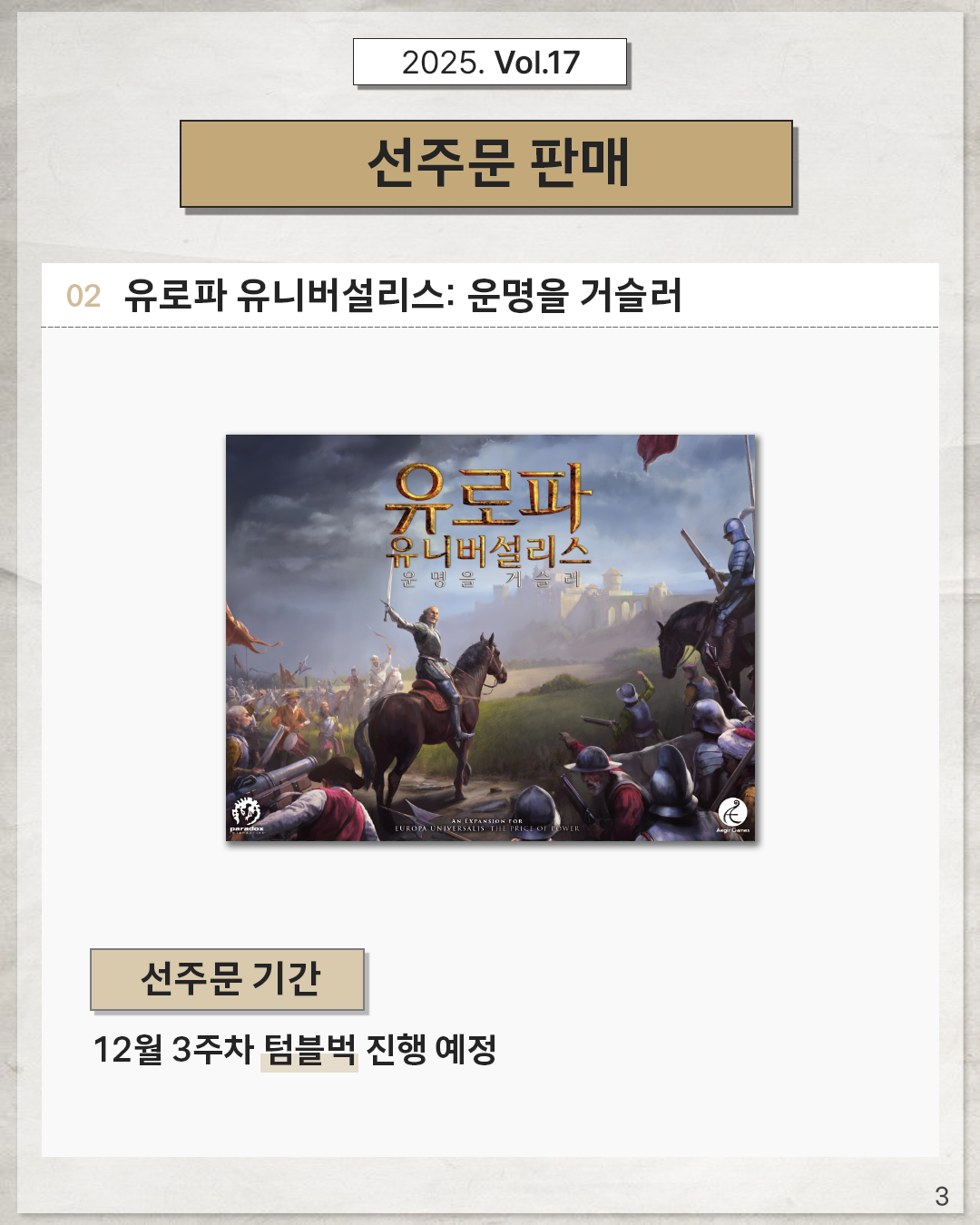Click the Europa Universalis expansion caption
This screenshot has height=1225, width=980.
(x=487, y=825)
